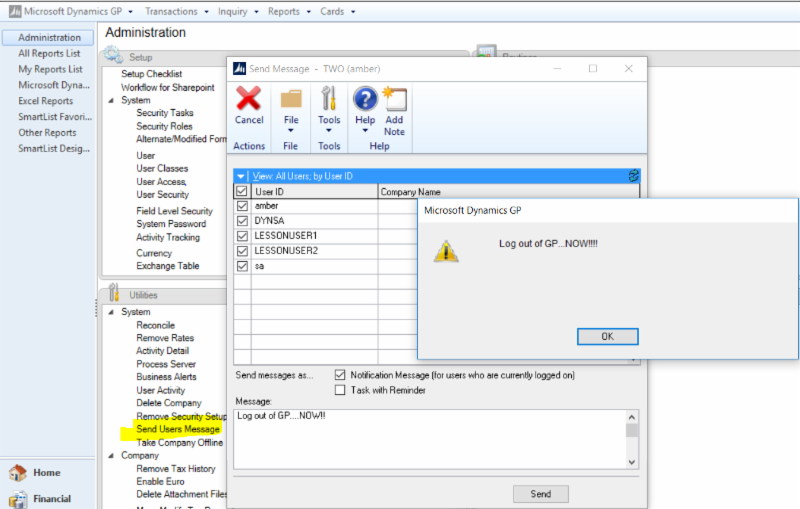Expand the File dropdown arrow in ribbon
The height and width of the screenshot is (509, 800).
pos(291,131)
